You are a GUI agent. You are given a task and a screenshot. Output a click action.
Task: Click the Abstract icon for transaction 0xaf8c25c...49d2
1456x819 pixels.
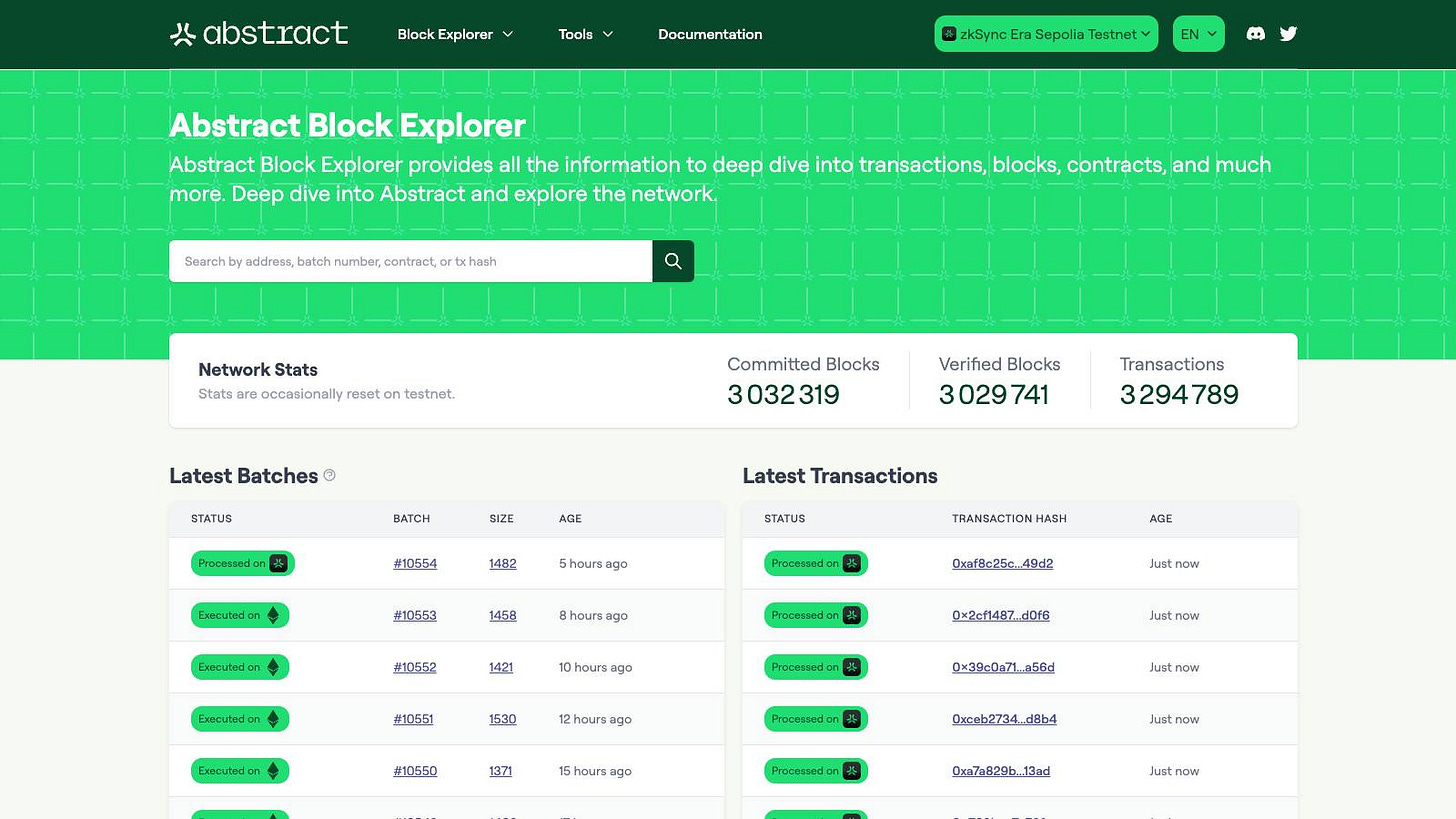pos(852,563)
